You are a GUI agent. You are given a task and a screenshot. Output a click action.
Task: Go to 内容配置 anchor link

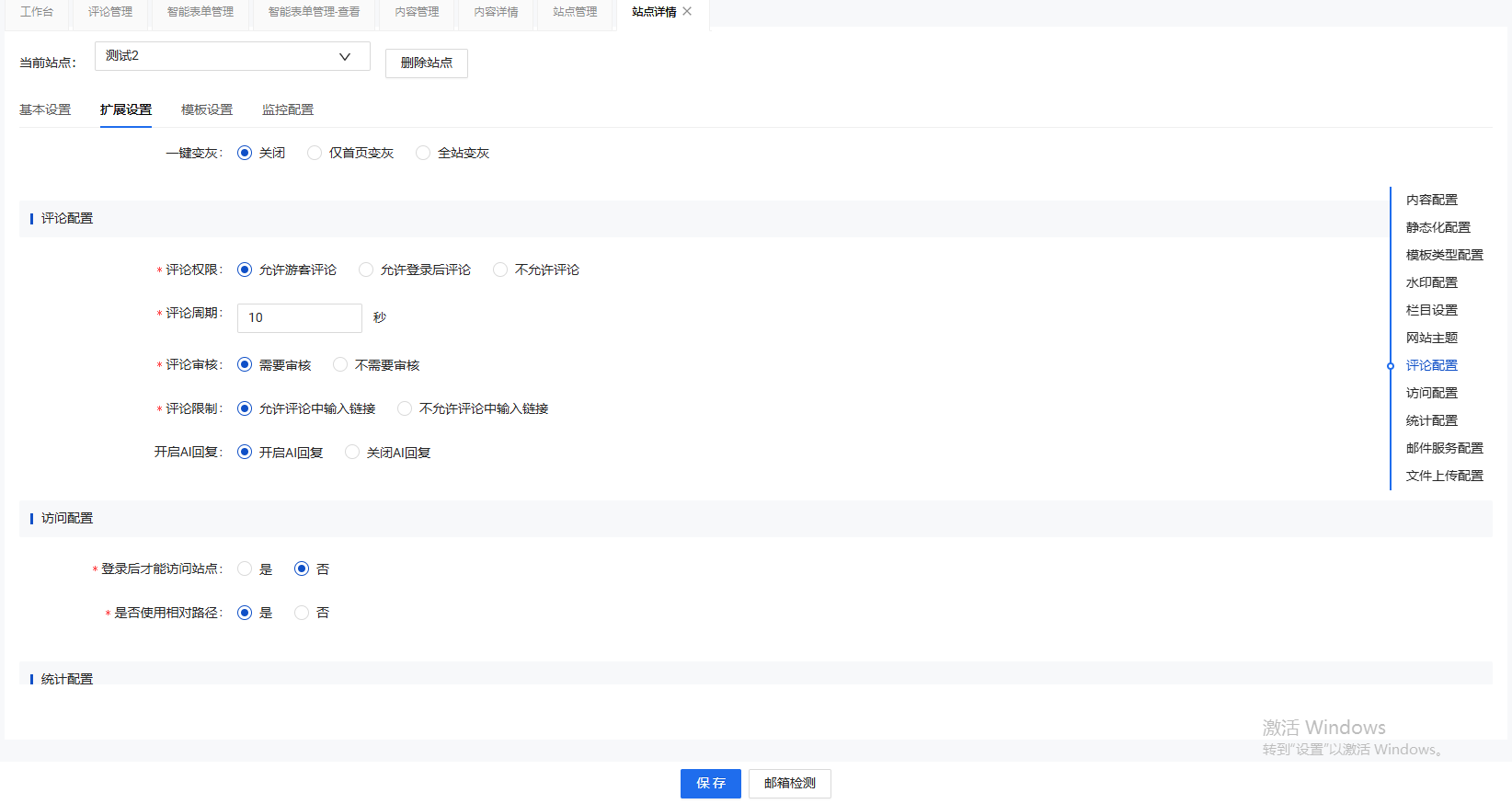[x=1431, y=200]
